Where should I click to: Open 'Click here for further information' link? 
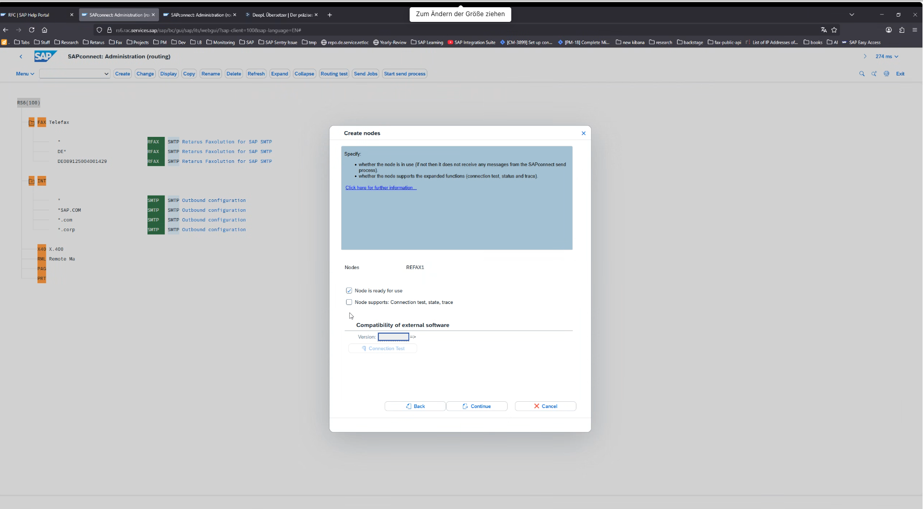coord(381,188)
